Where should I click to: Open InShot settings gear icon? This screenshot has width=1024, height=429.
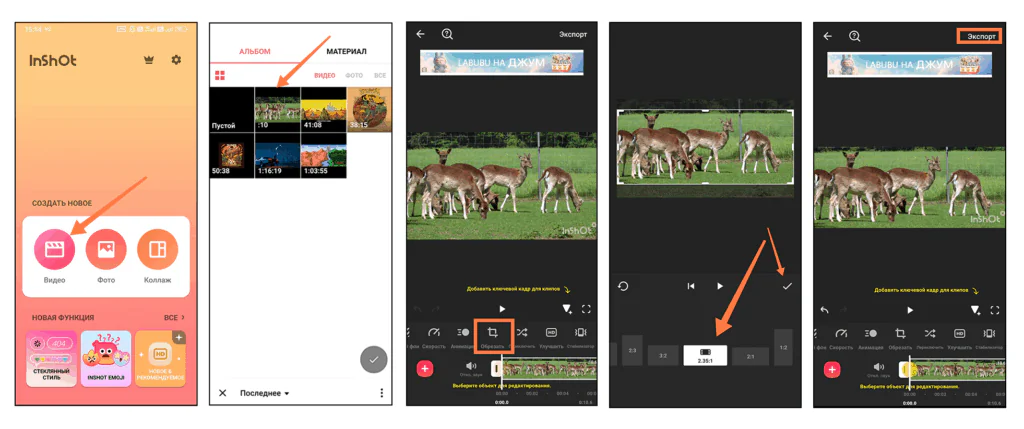(x=176, y=60)
